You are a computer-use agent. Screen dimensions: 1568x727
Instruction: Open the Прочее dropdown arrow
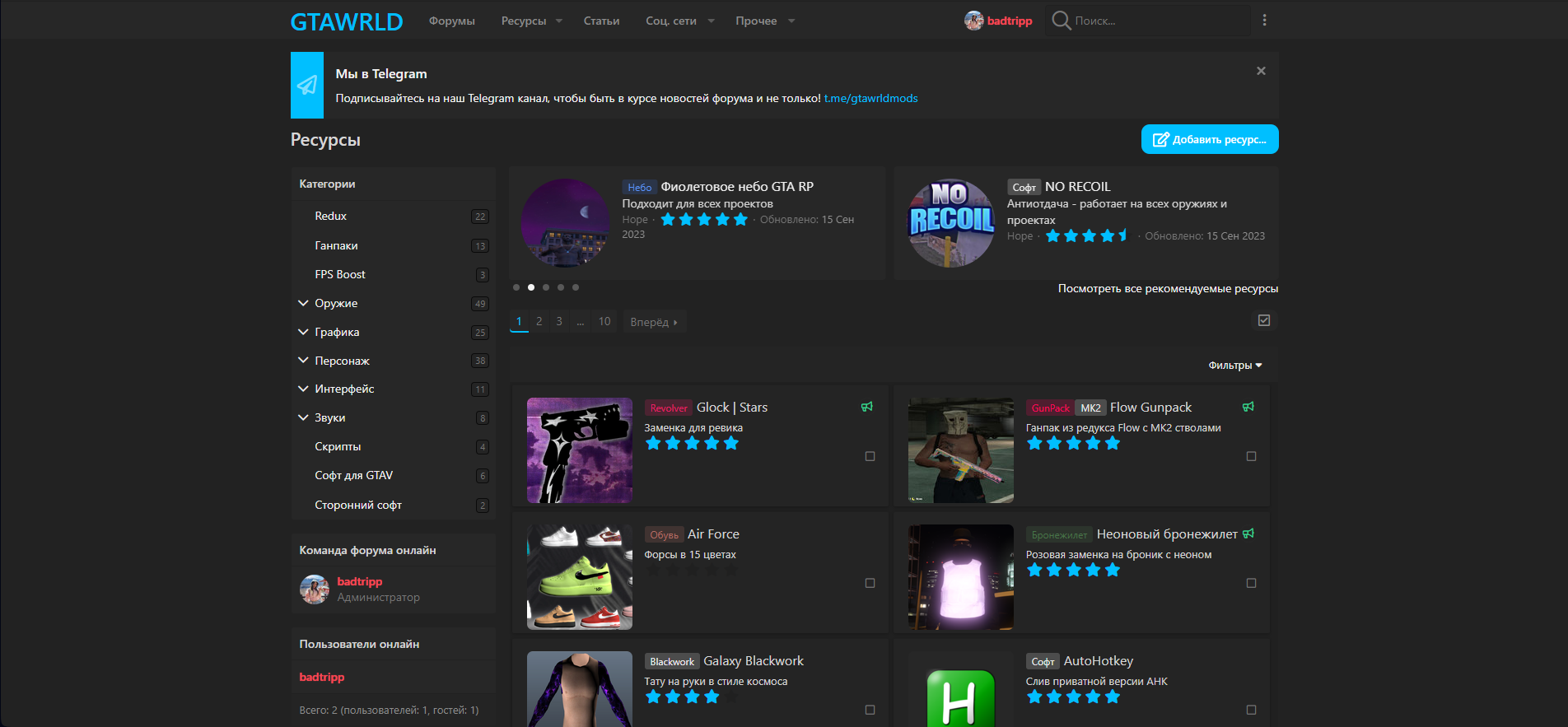[x=791, y=21]
